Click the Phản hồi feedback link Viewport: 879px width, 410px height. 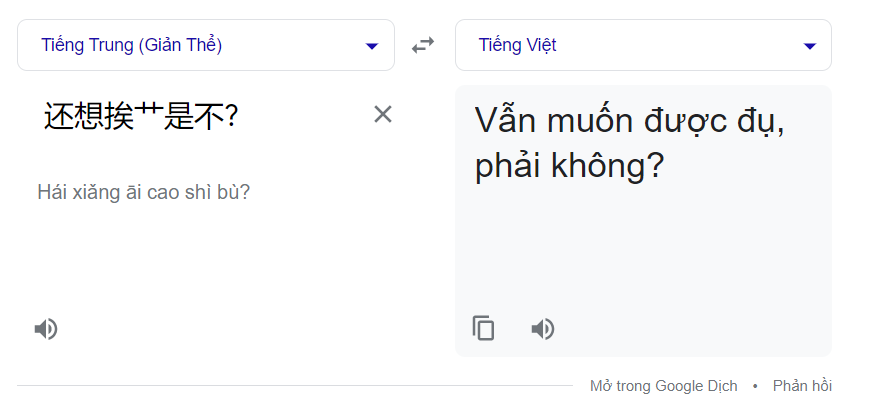pyautogui.click(x=802, y=386)
